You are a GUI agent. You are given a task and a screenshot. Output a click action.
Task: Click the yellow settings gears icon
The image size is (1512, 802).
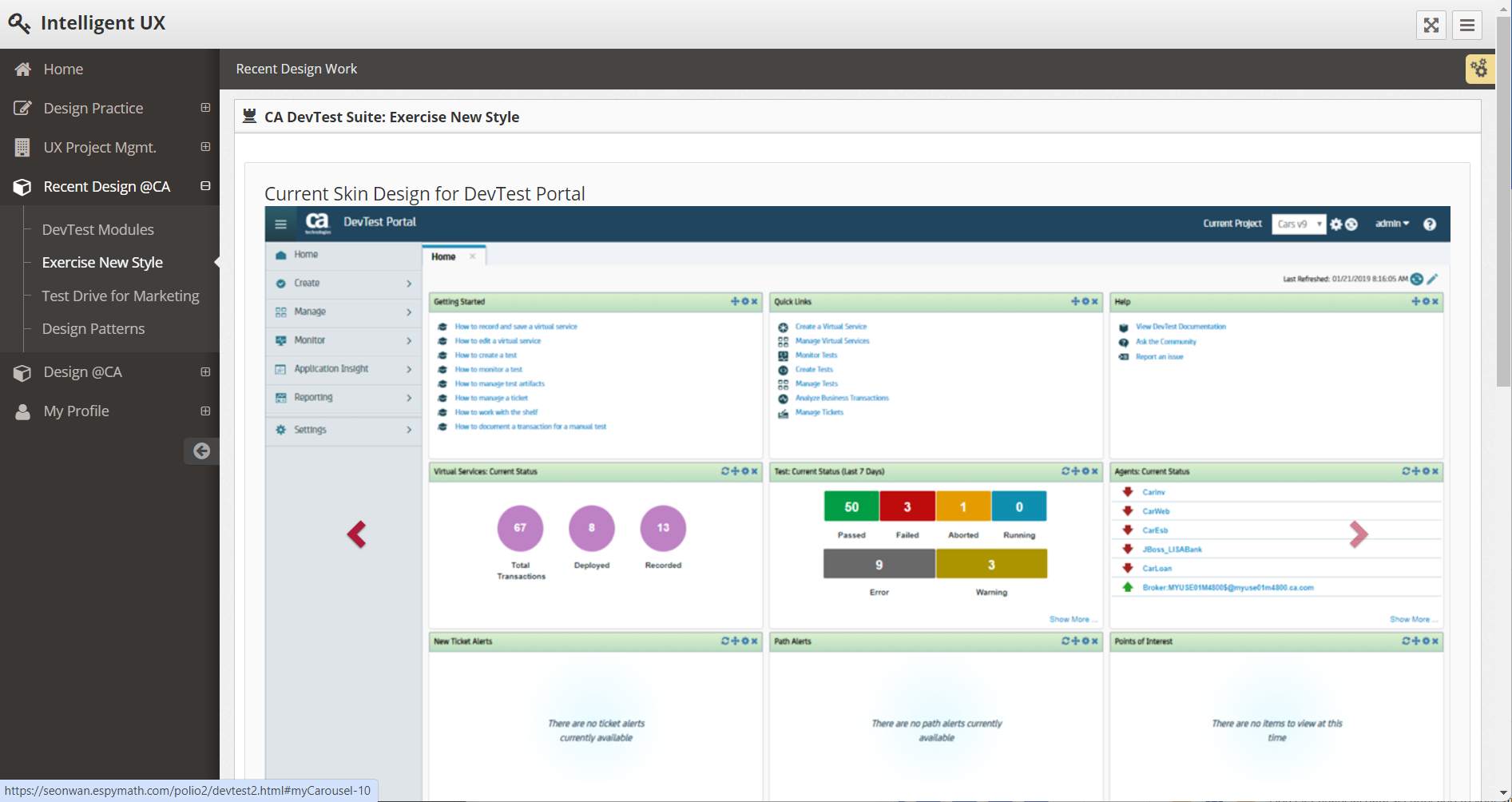pyautogui.click(x=1479, y=69)
